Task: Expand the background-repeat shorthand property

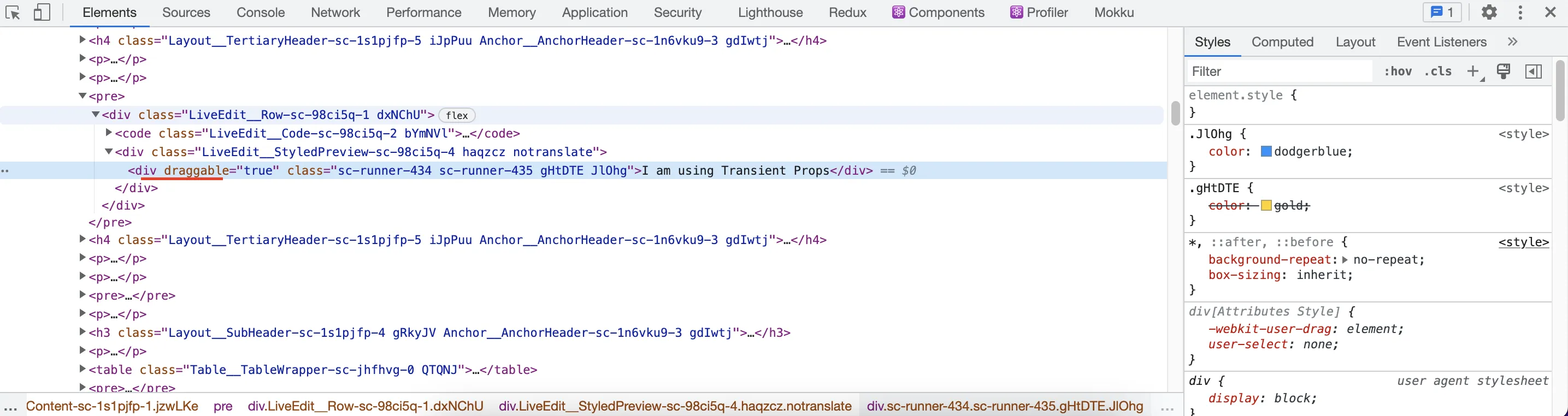Action: (1345, 260)
